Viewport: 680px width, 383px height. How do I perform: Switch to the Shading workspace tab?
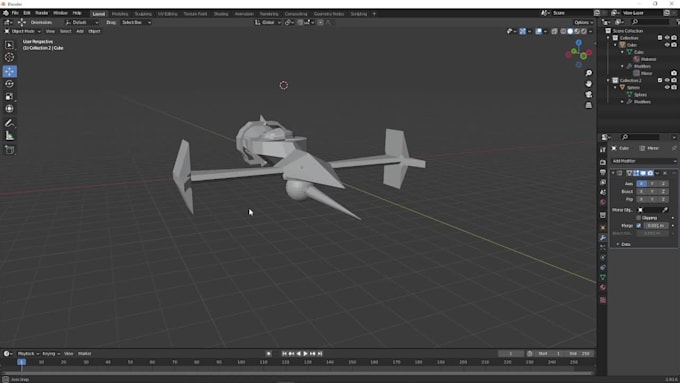[x=221, y=14]
